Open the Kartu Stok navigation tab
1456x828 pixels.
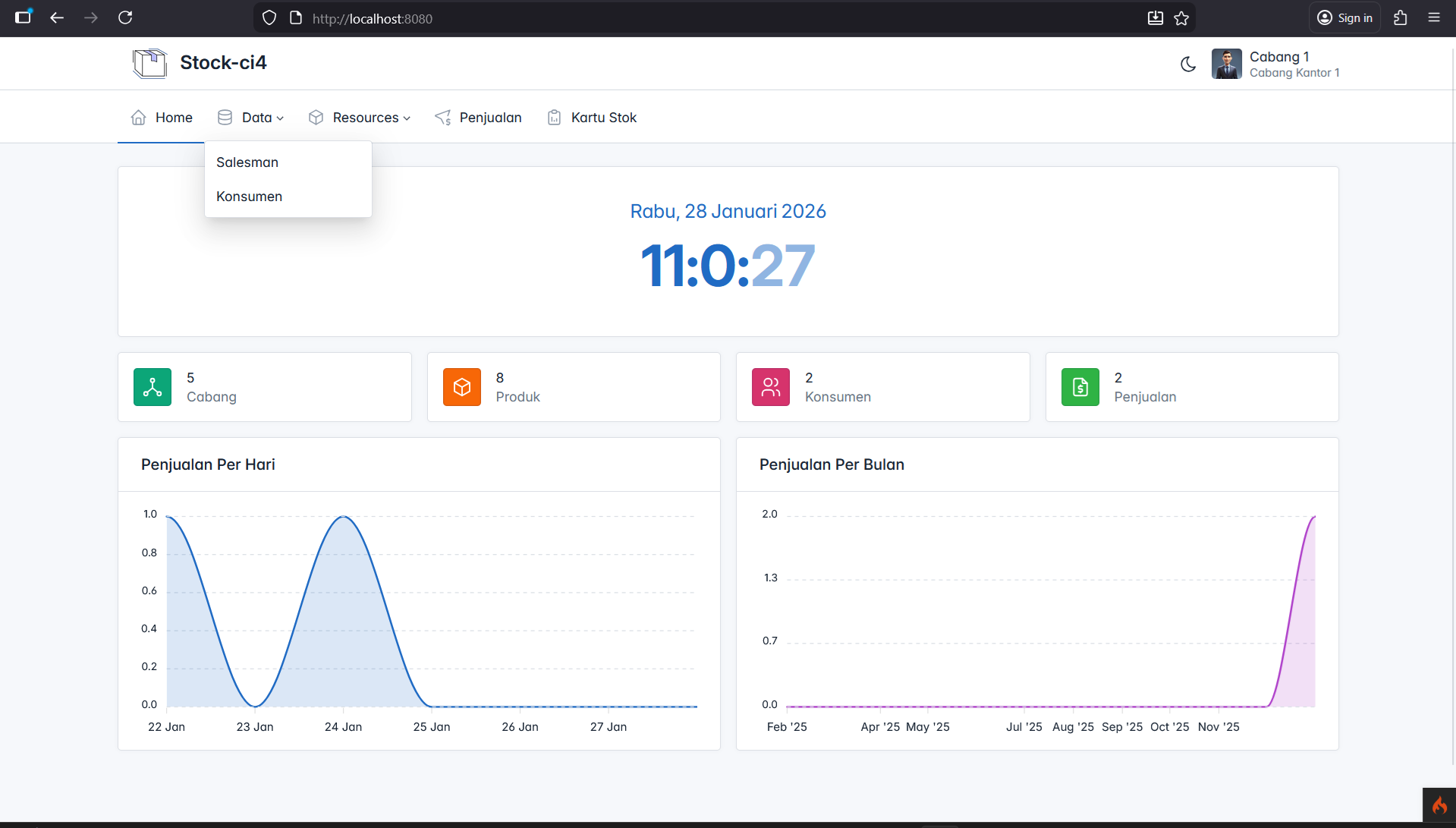pos(592,118)
